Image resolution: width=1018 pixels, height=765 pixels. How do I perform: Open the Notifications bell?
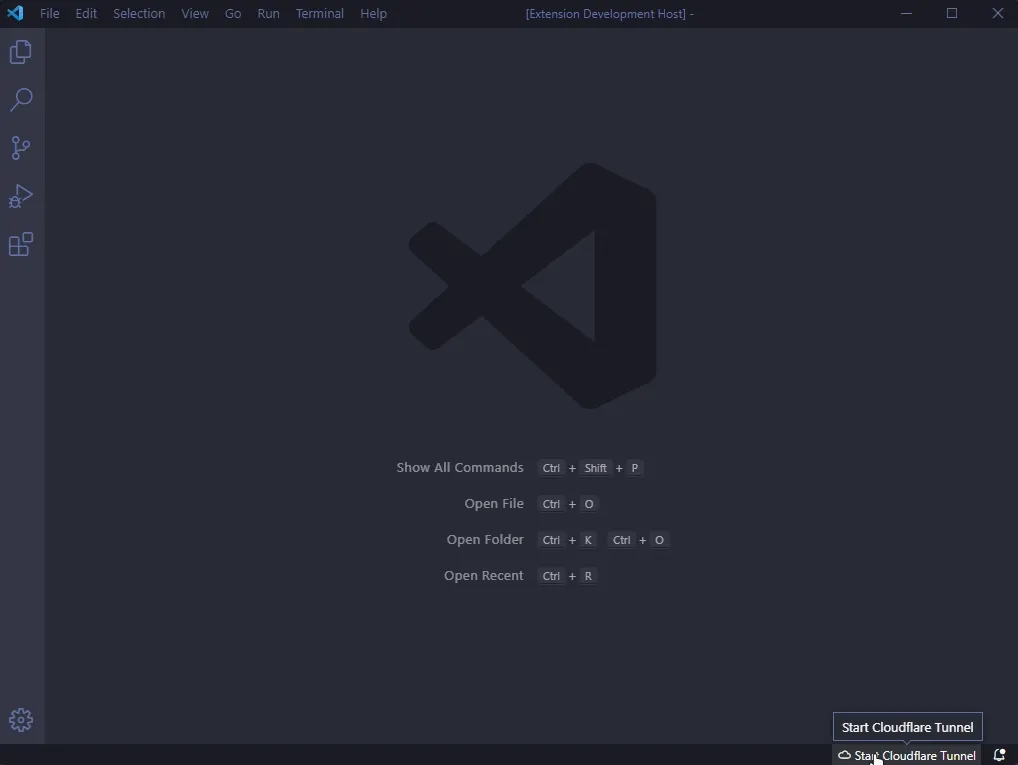coord(998,755)
